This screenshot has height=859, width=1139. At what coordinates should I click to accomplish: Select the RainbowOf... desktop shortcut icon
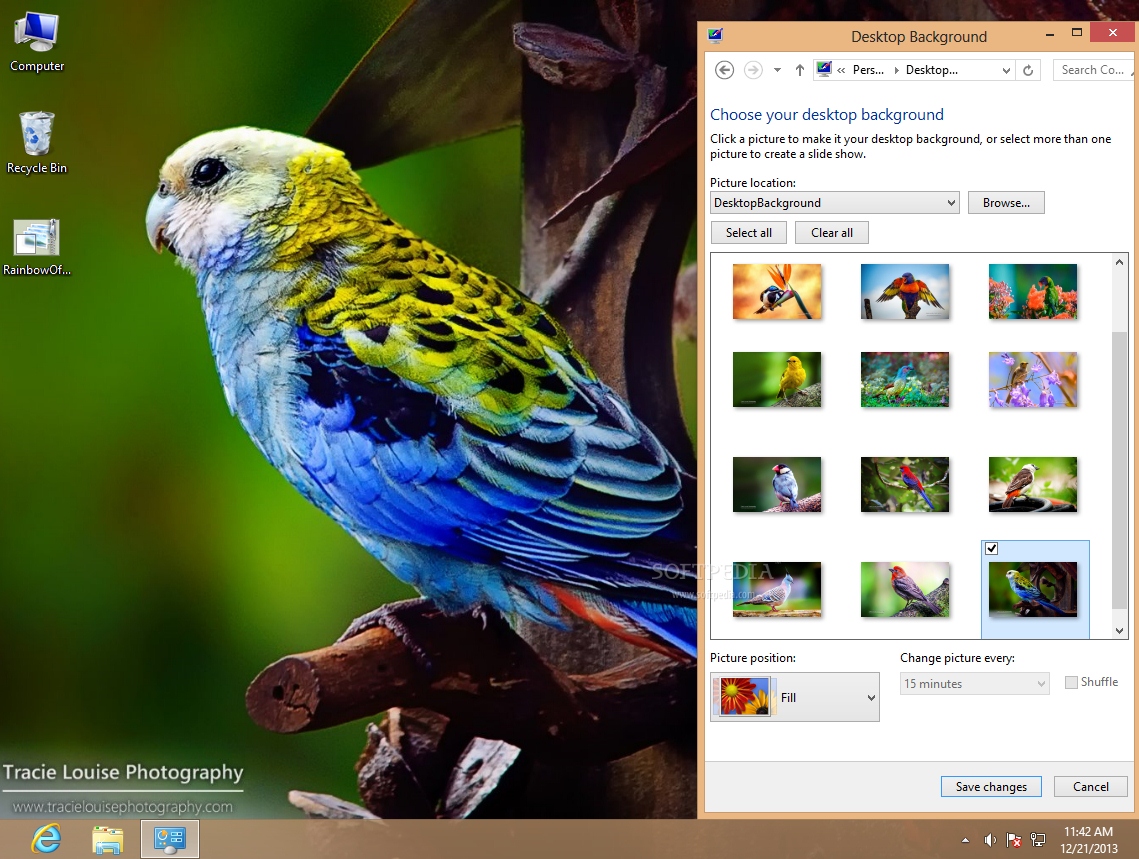tap(36, 247)
